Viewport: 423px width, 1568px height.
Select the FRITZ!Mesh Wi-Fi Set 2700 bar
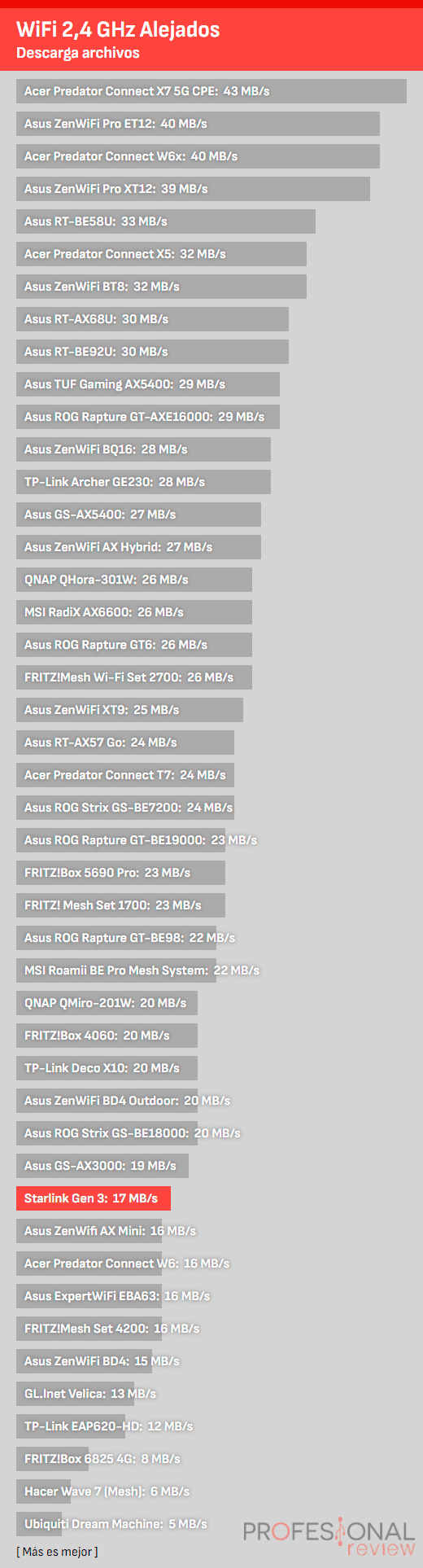[134, 677]
